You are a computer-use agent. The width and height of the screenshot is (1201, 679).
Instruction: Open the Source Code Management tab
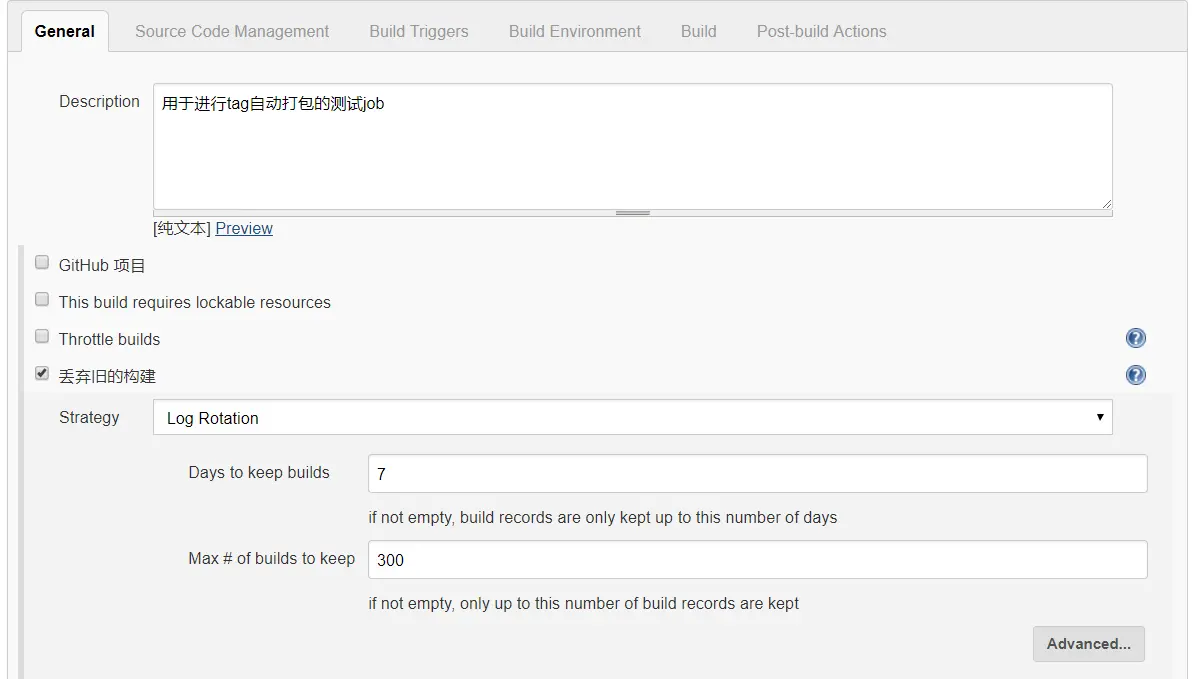tap(232, 31)
